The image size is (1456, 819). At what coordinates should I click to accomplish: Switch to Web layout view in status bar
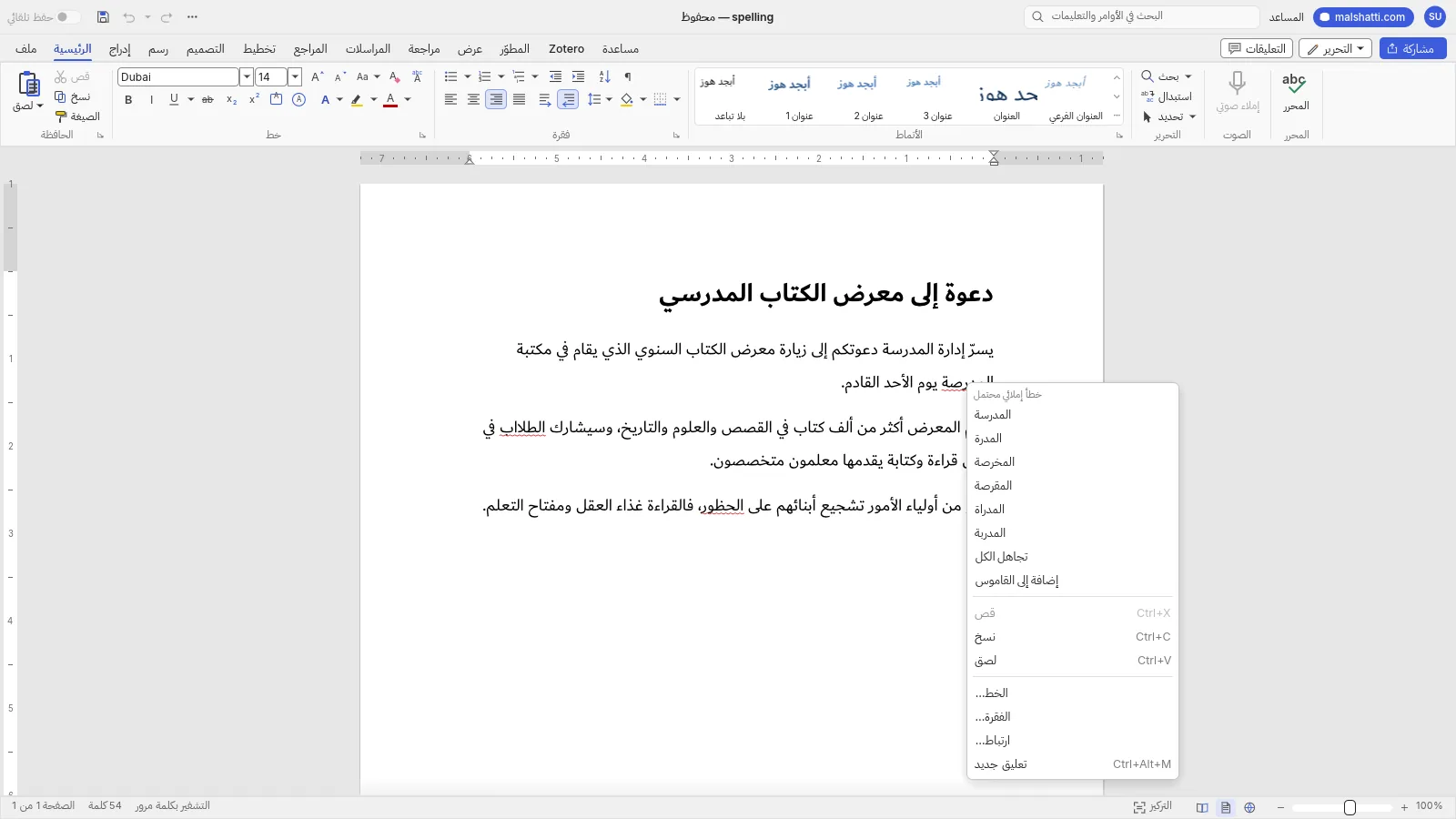point(1249,807)
